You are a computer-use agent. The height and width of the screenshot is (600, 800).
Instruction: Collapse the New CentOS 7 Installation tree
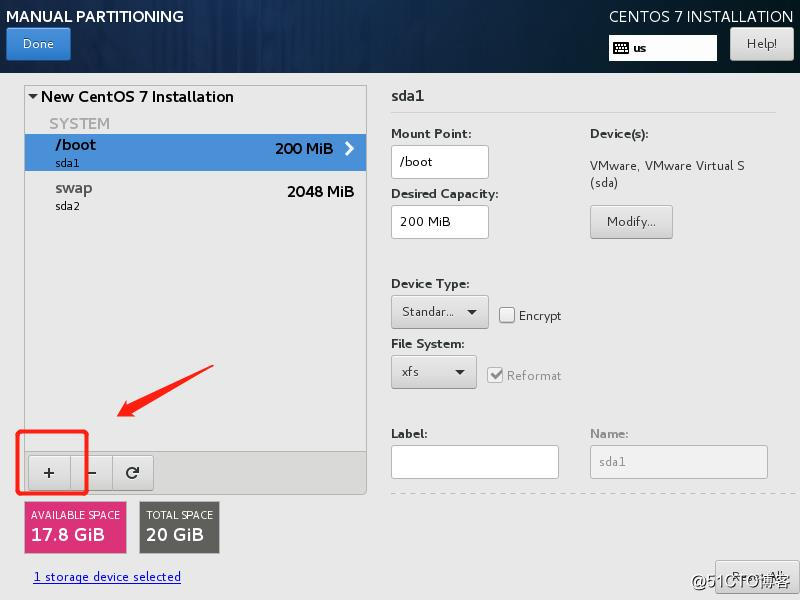pos(33,96)
